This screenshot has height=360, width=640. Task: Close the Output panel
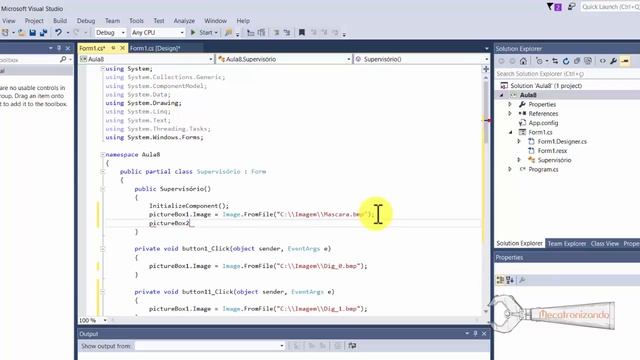click(484, 333)
